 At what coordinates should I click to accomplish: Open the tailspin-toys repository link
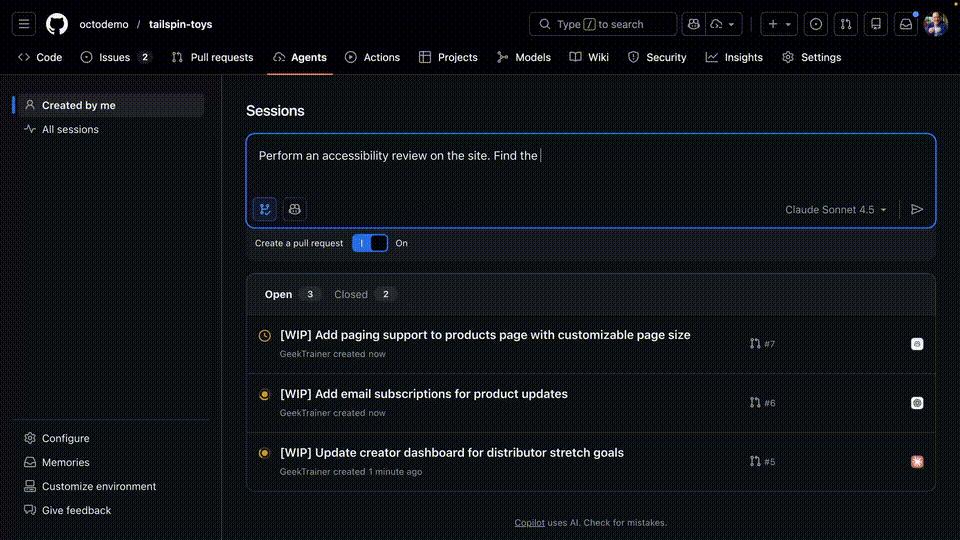181,24
